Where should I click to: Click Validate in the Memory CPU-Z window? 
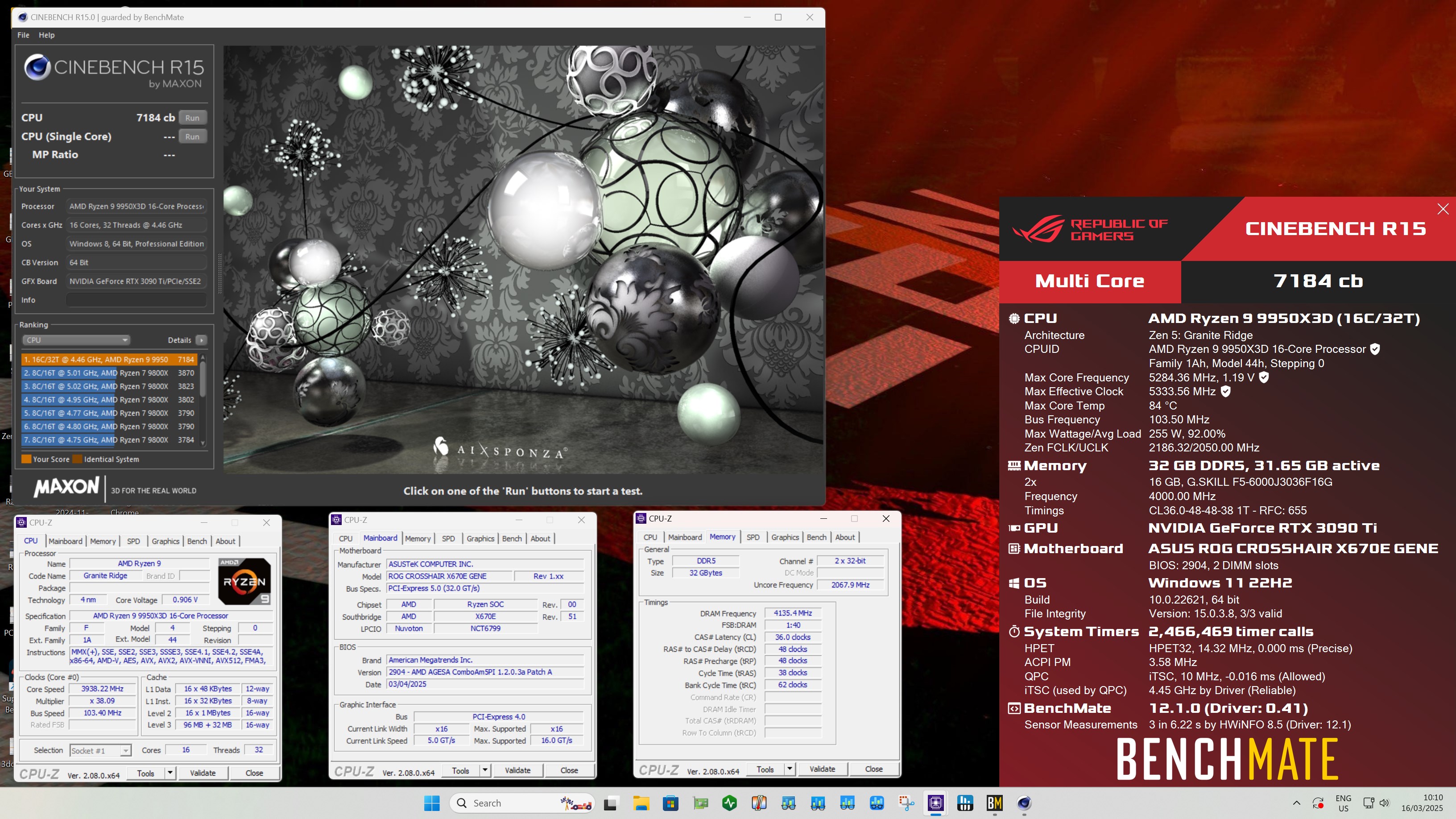tap(823, 769)
